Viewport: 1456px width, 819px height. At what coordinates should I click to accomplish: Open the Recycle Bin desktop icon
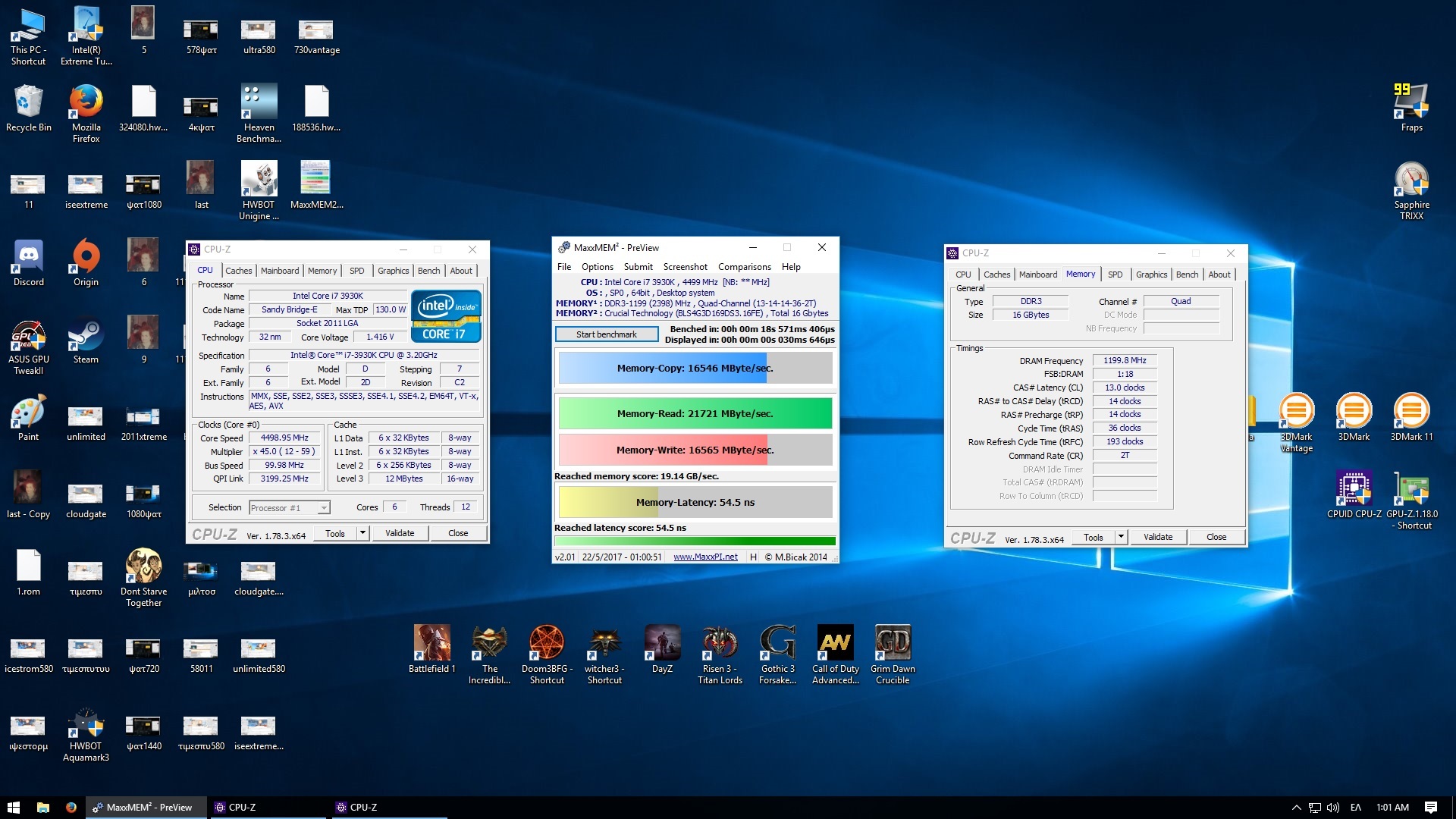coord(28,108)
